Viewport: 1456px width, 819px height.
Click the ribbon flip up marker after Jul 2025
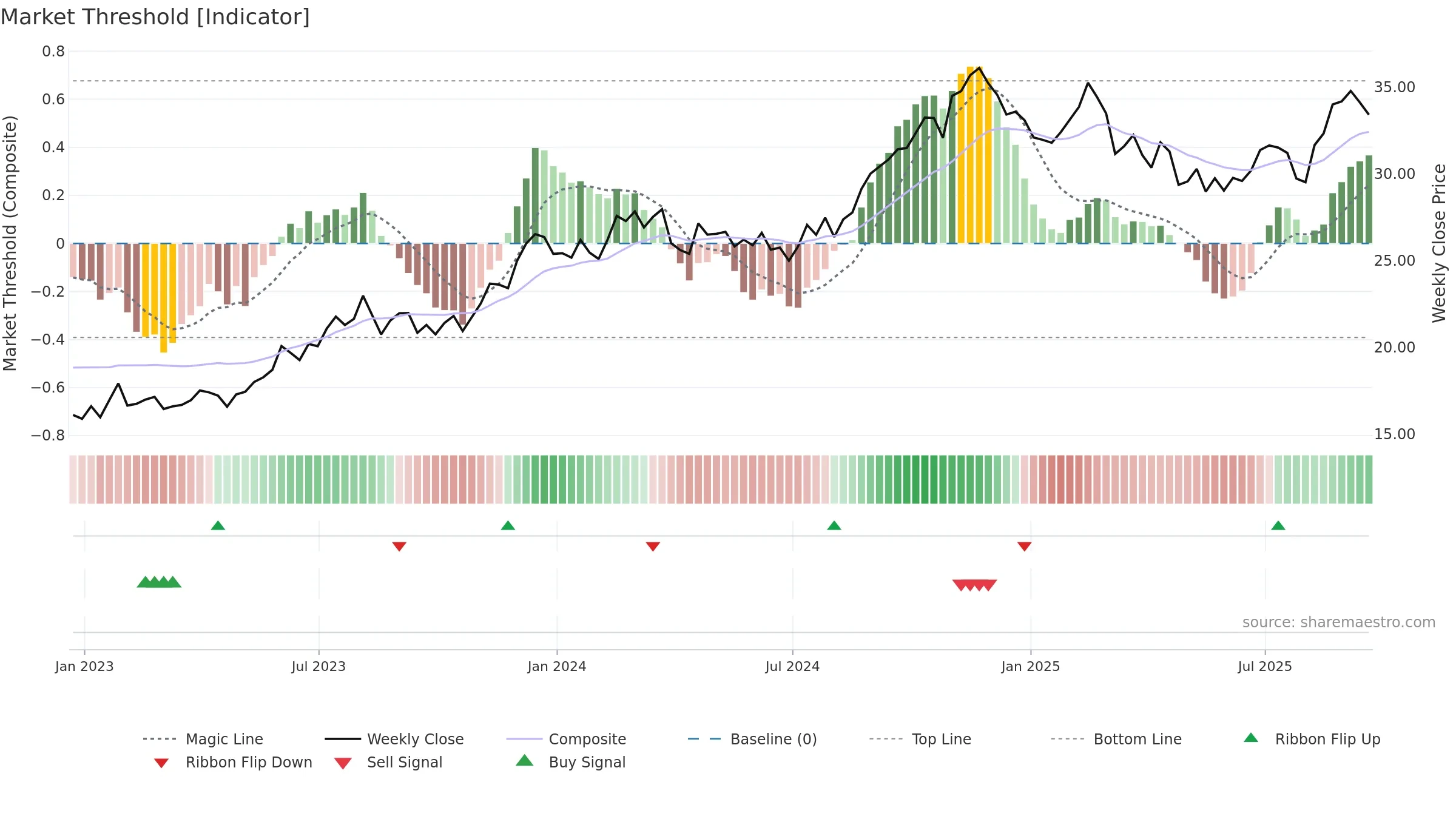(1278, 525)
